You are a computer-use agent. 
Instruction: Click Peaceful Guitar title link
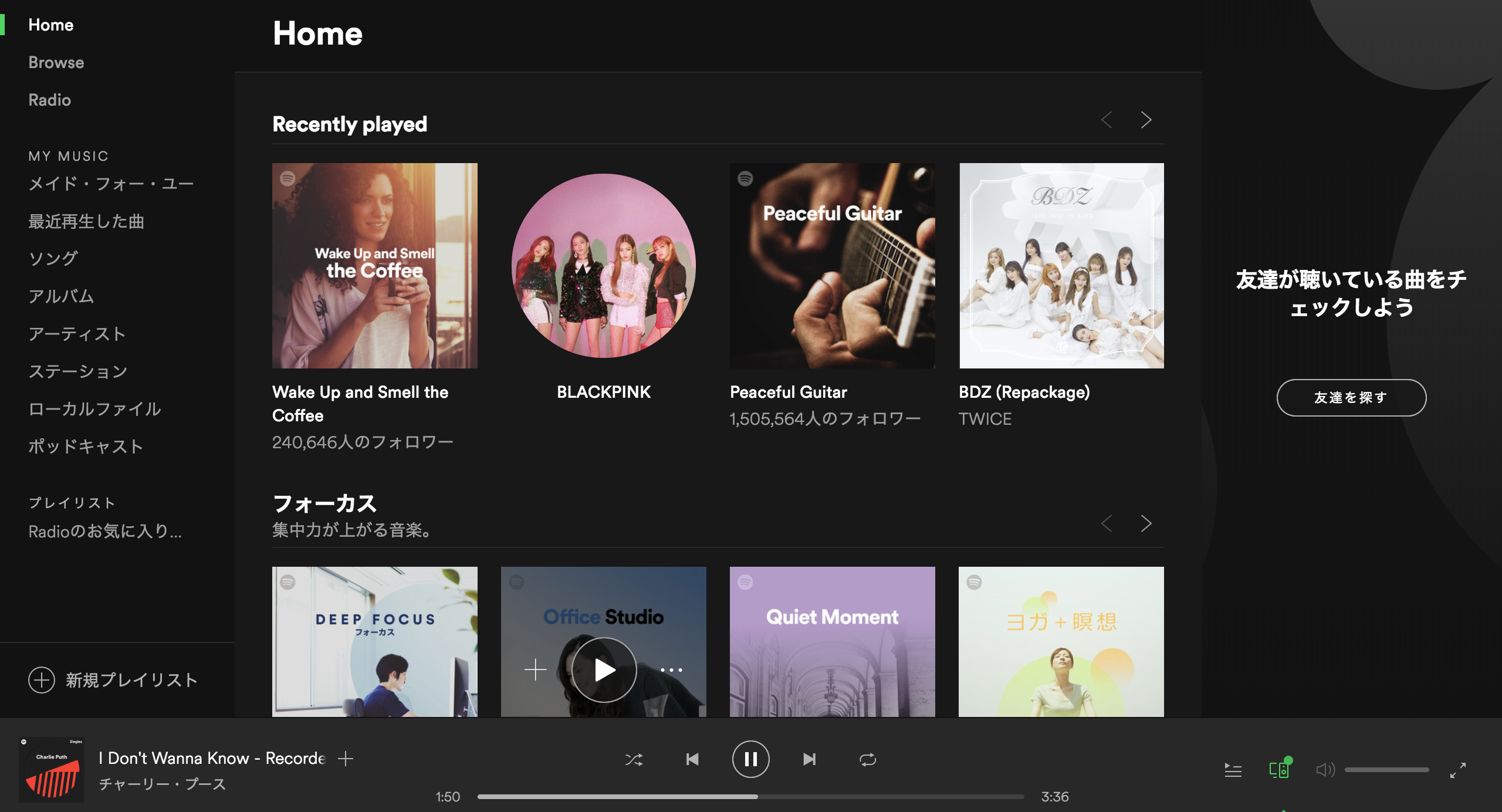pyautogui.click(x=789, y=392)
